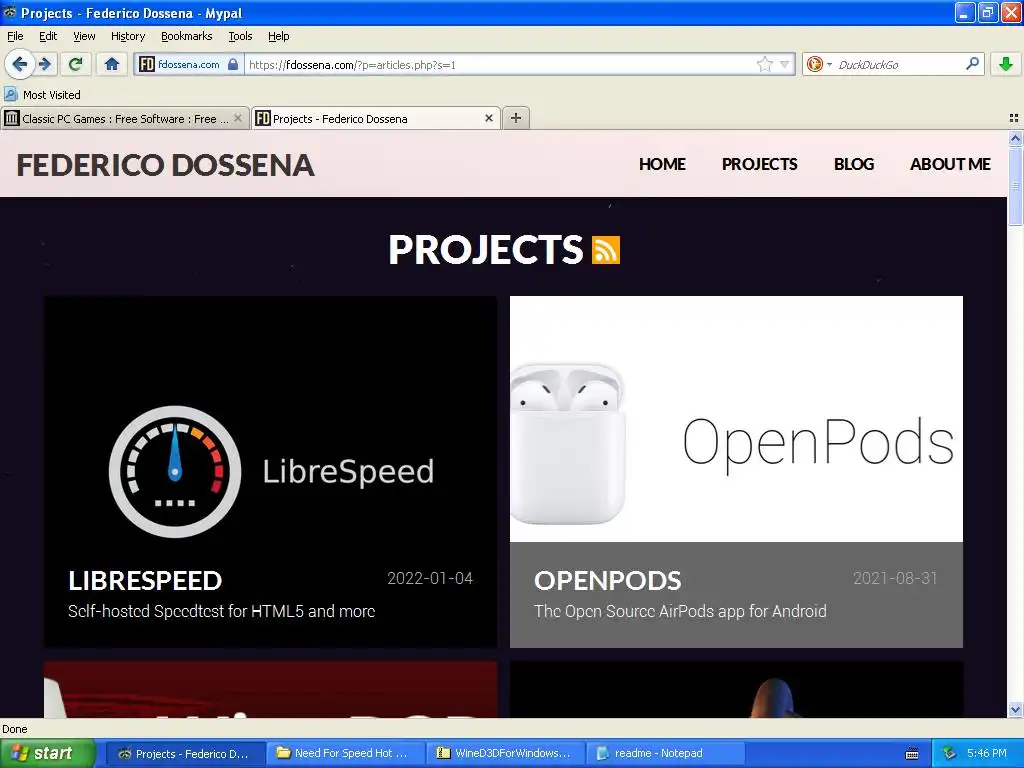Switch to Need For Speed Hot folder taskbar item
This screenshot has width=1024, height=768.
(x=345, y=754)
